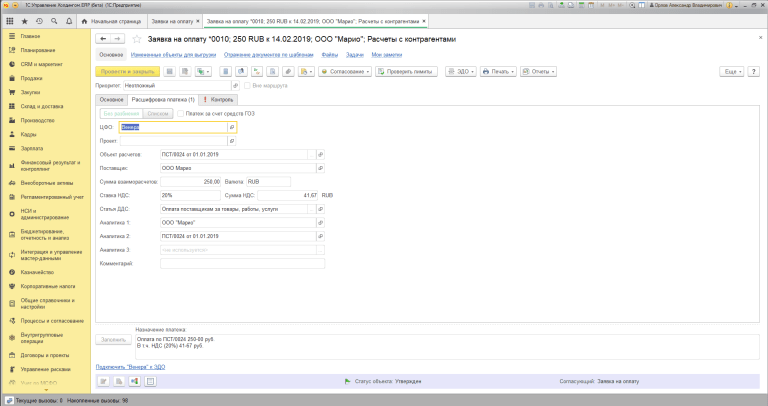Expand Отчеты dropdown
The width and height of the screenshot is (768, 406).
coord(538,72)
